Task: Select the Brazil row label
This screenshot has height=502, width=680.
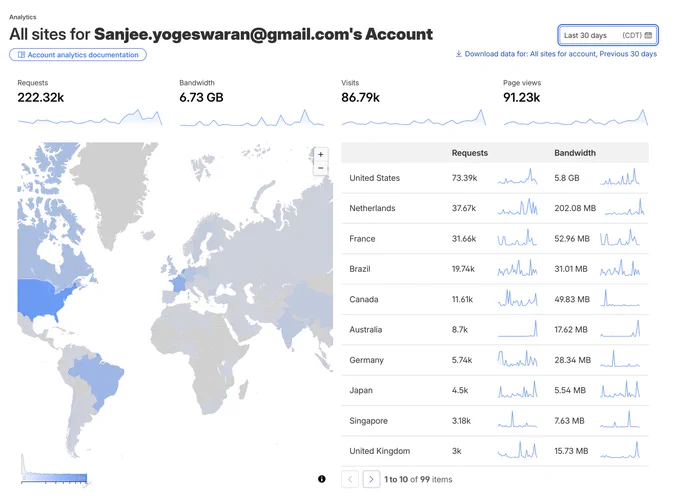Action: (x=360, y=269)
